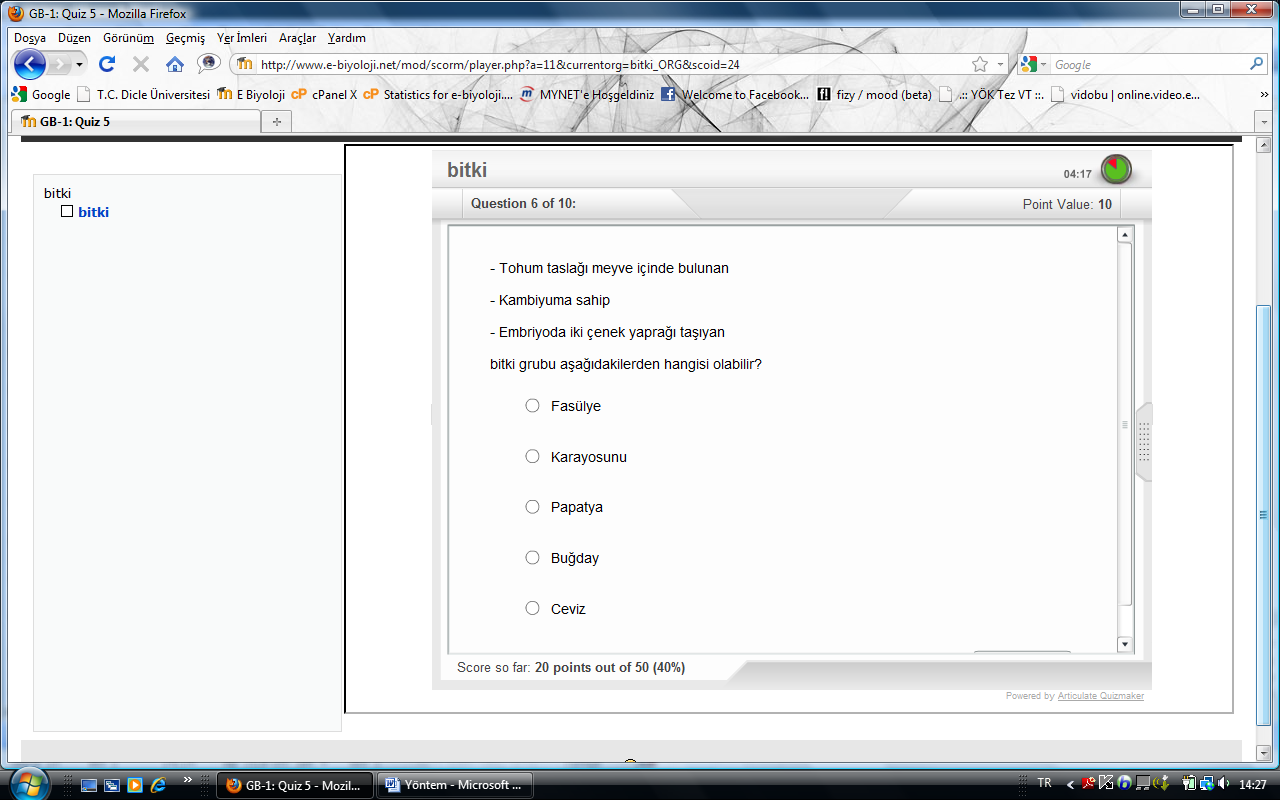Viewport: 1280px width, 800px height.
Task: Open the Görünüm menu
Action: tap(128, 38)
